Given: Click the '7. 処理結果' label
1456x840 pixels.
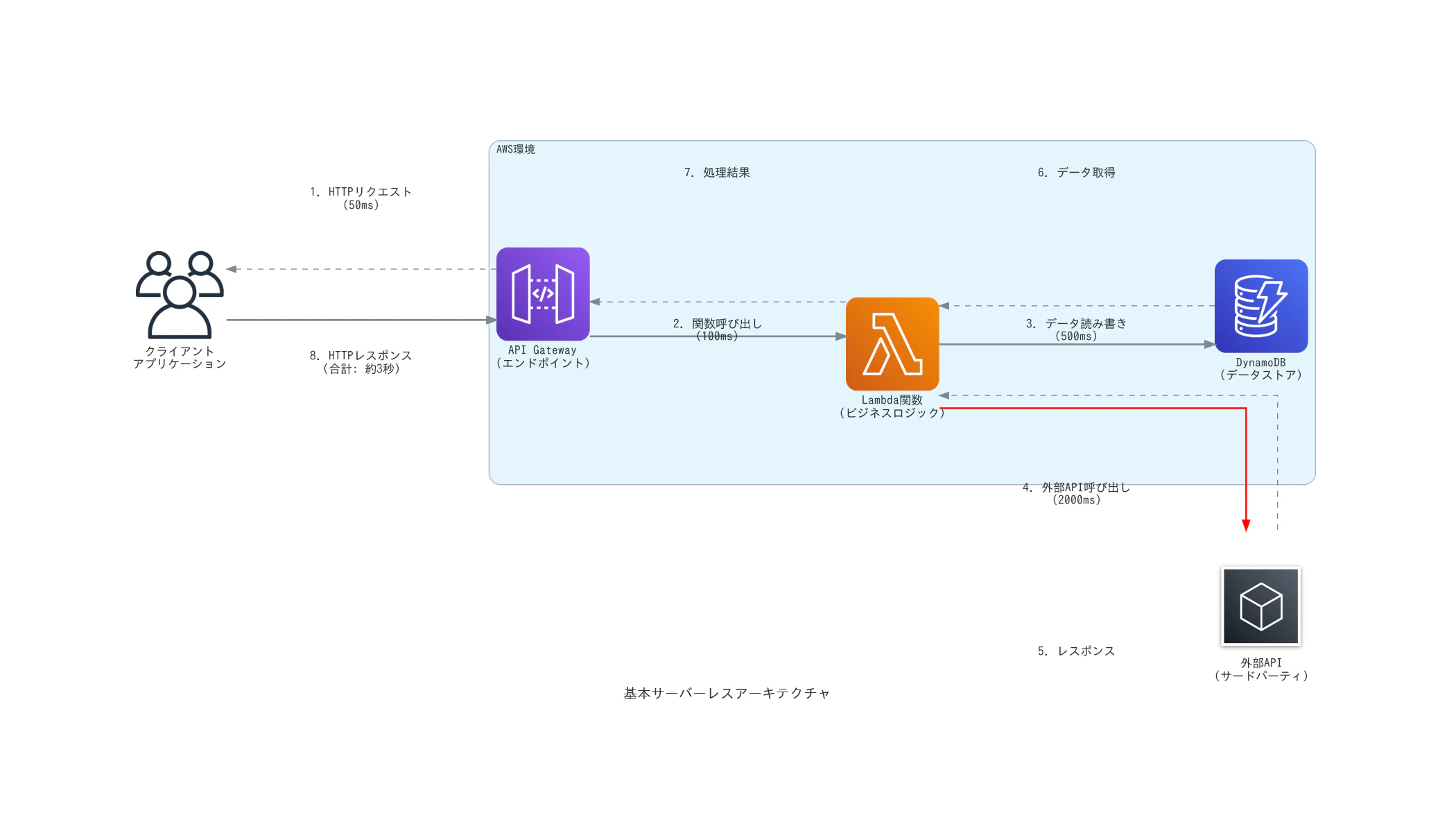Looking at the screenshot, I should 718,172.
